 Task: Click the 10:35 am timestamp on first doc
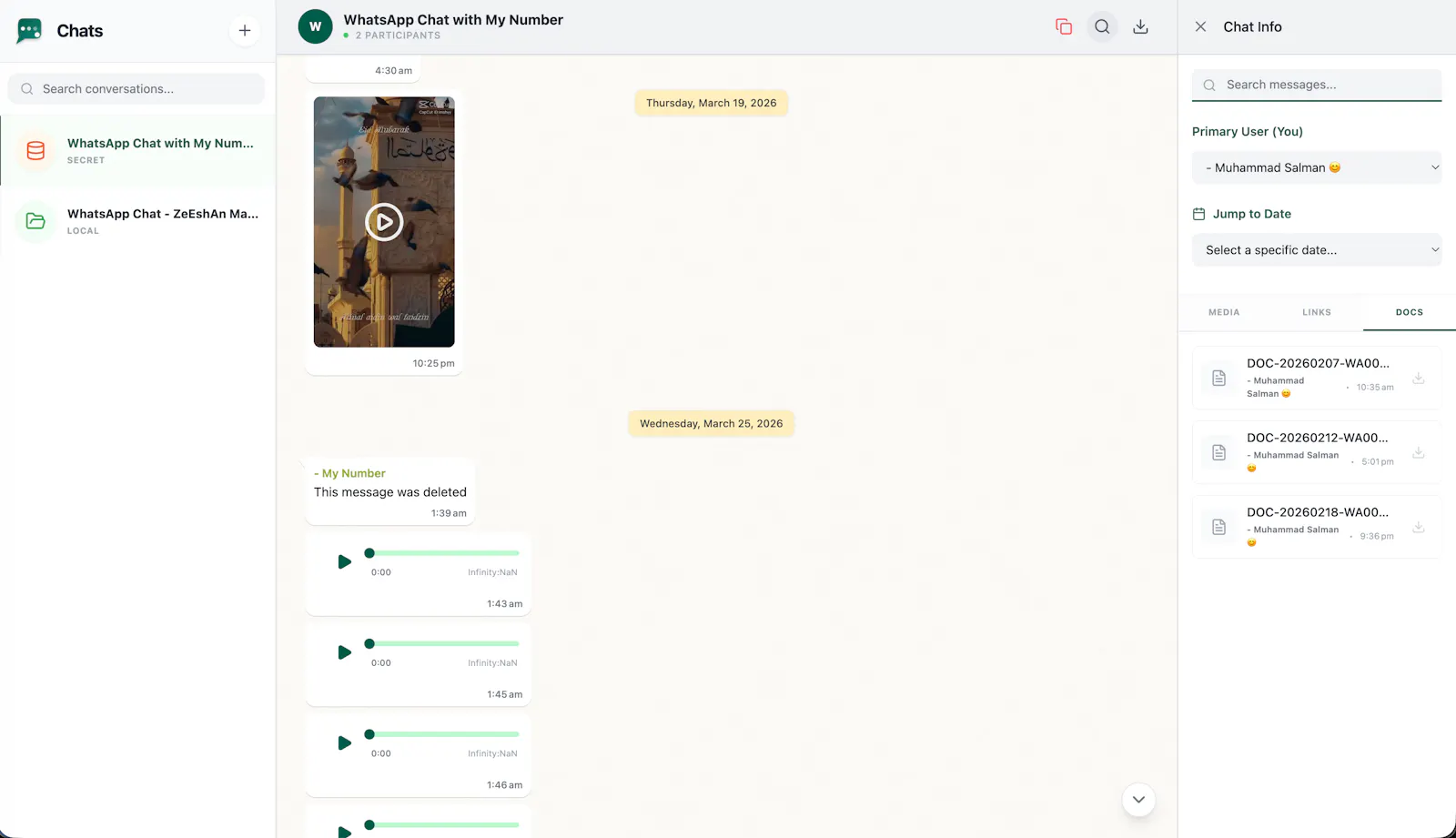tap(1375, 388)
